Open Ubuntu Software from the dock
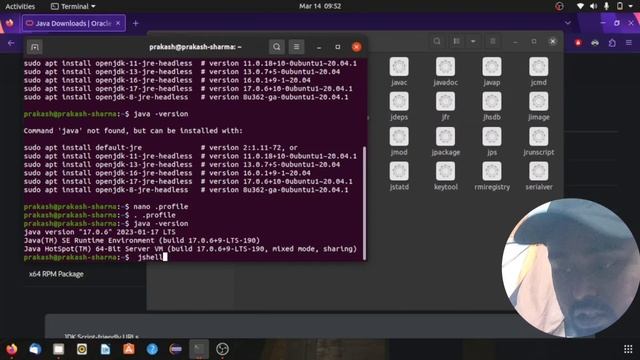640x360 pixels. [x=129, y=349]
